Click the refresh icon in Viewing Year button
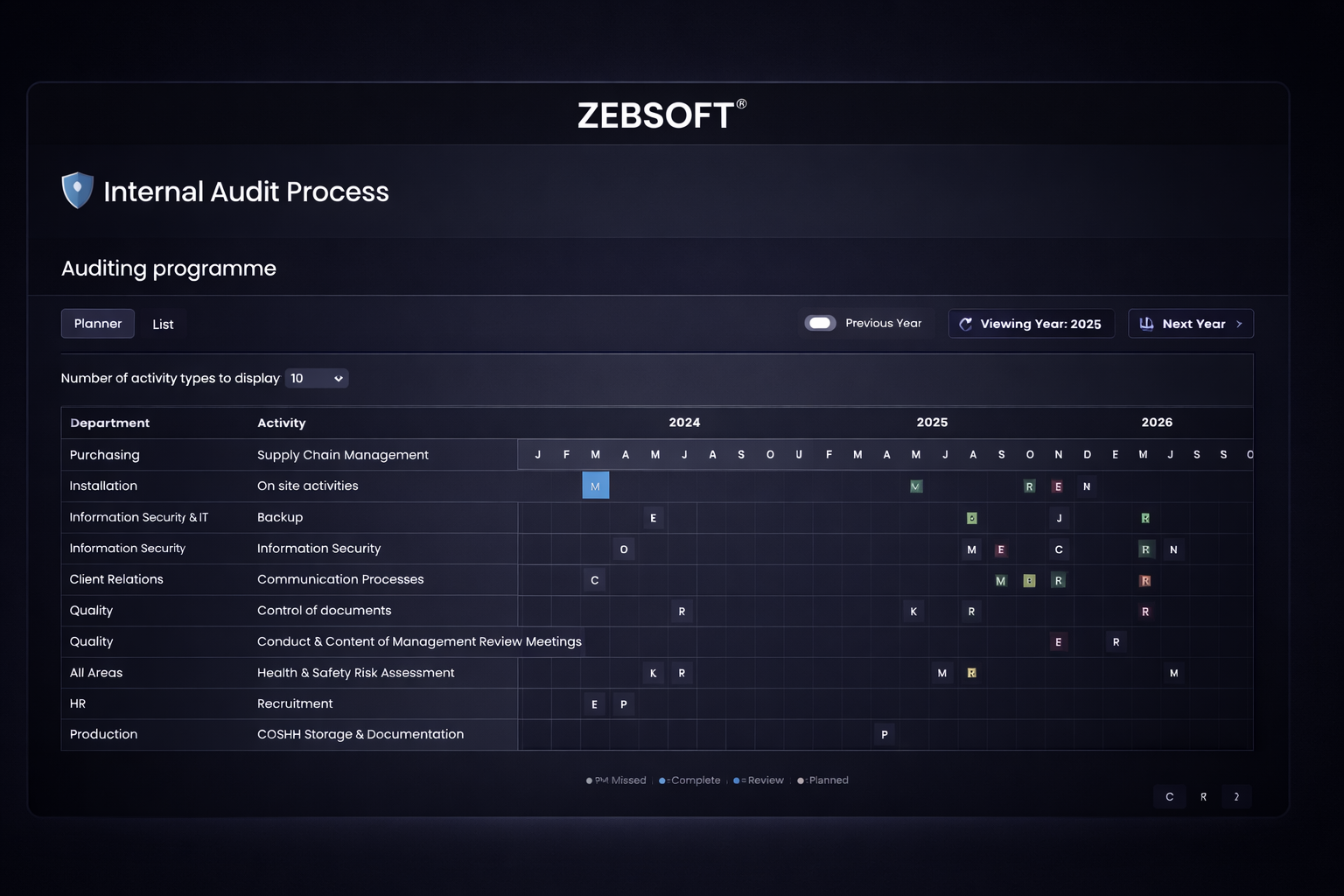Screen dimensions: 1344x896 click(x=966, y=324)
